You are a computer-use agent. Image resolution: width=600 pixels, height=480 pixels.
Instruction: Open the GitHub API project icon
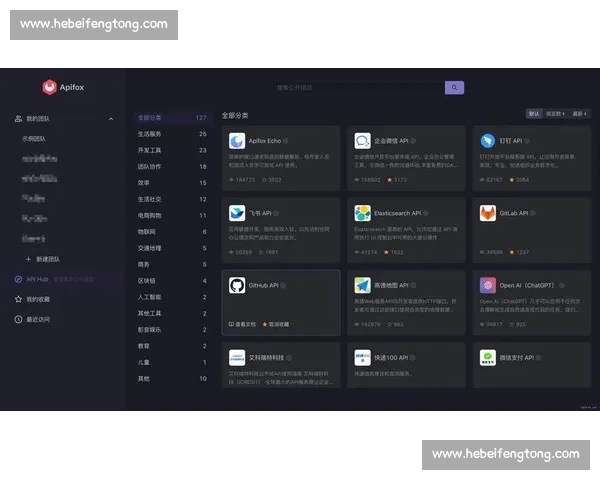237,285
